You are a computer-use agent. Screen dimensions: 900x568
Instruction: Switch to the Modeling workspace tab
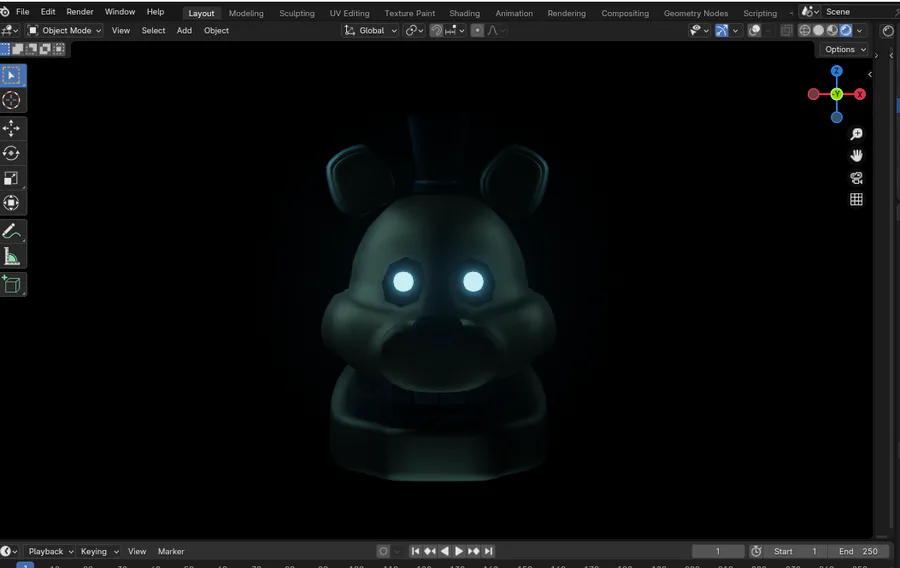point(246,13)
